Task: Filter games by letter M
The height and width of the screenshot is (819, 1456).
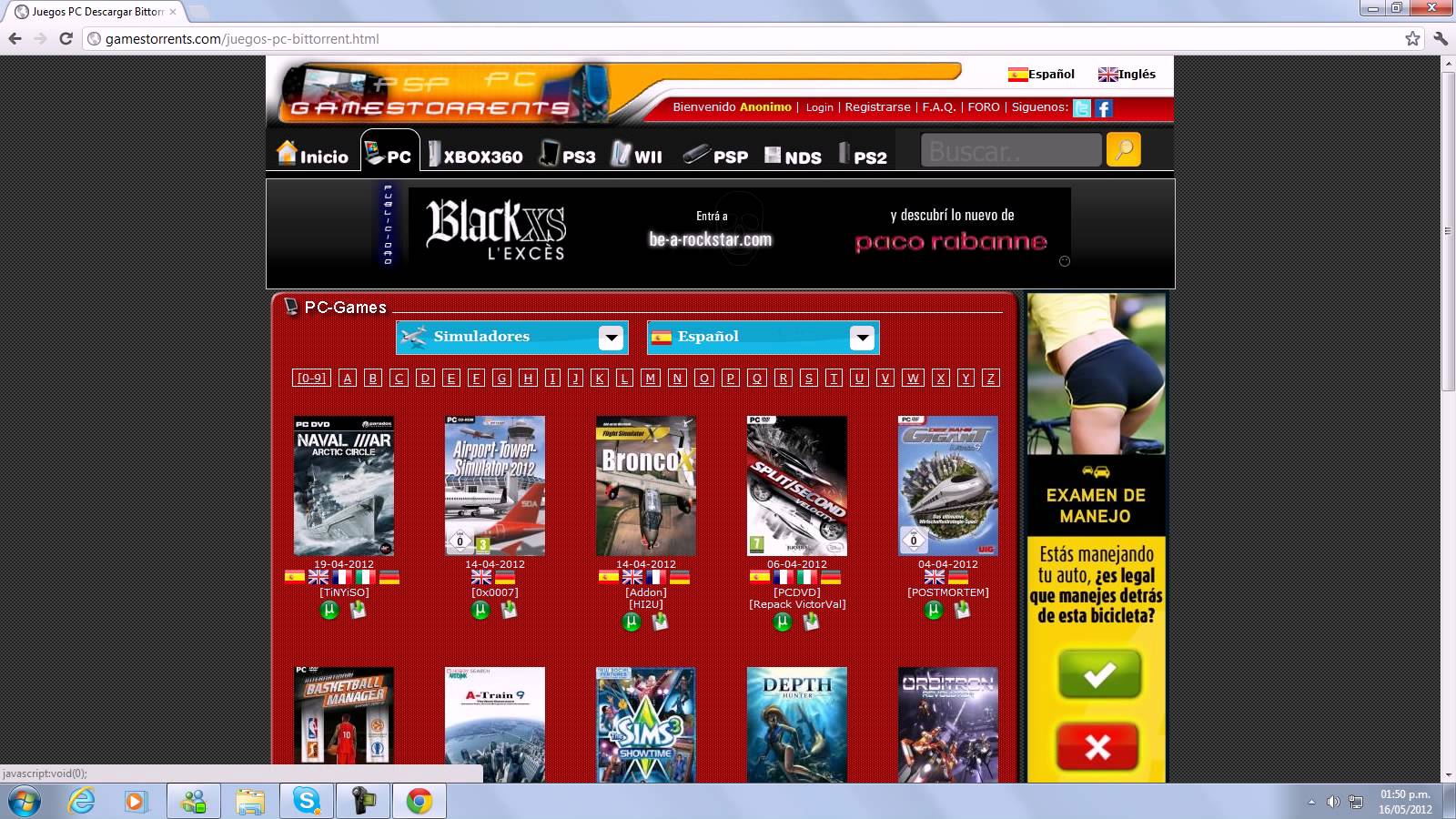Action: click(x=650, y=378)
